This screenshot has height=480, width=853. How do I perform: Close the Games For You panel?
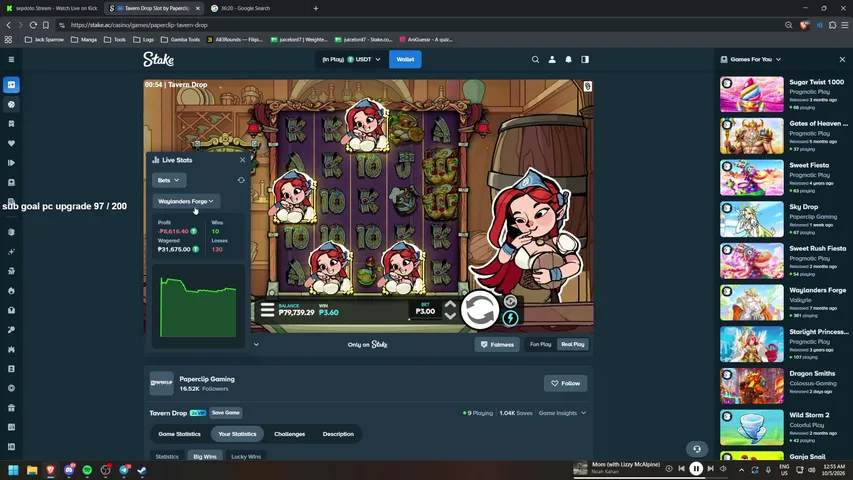coord(842,59)
